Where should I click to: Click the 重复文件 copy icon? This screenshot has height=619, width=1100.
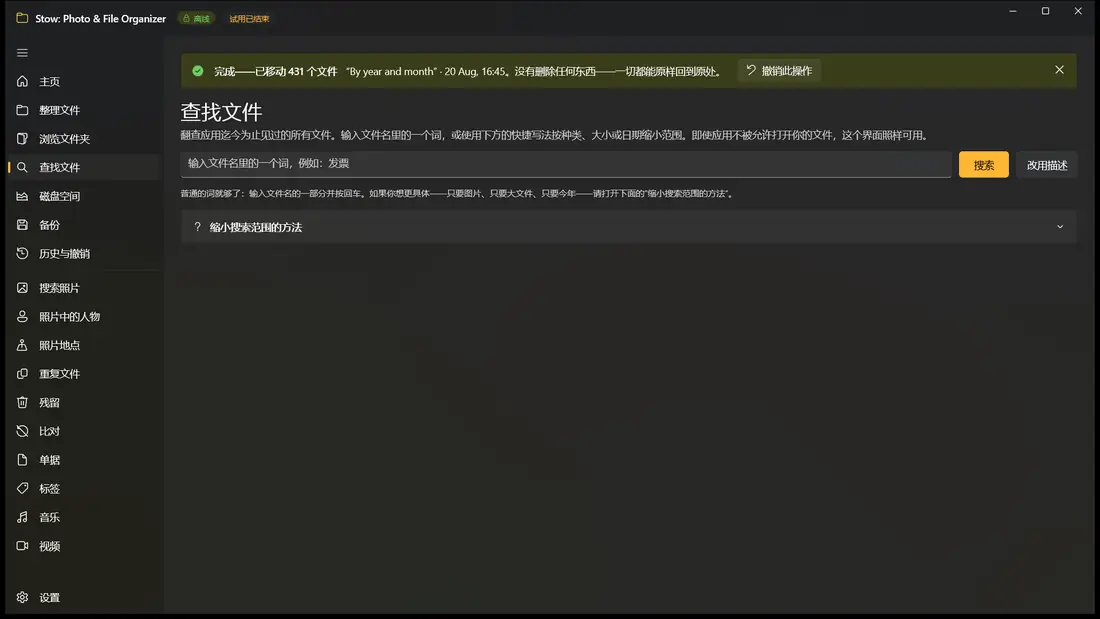(x=22, y=373)
